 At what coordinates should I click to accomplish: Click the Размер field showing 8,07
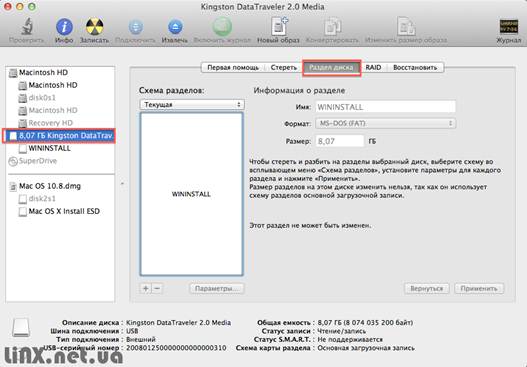pos(340,141)
